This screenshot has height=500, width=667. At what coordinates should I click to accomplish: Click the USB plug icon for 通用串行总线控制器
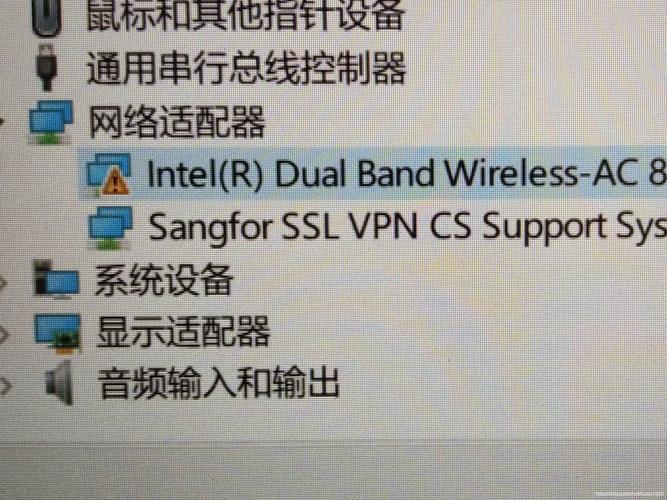47,68
